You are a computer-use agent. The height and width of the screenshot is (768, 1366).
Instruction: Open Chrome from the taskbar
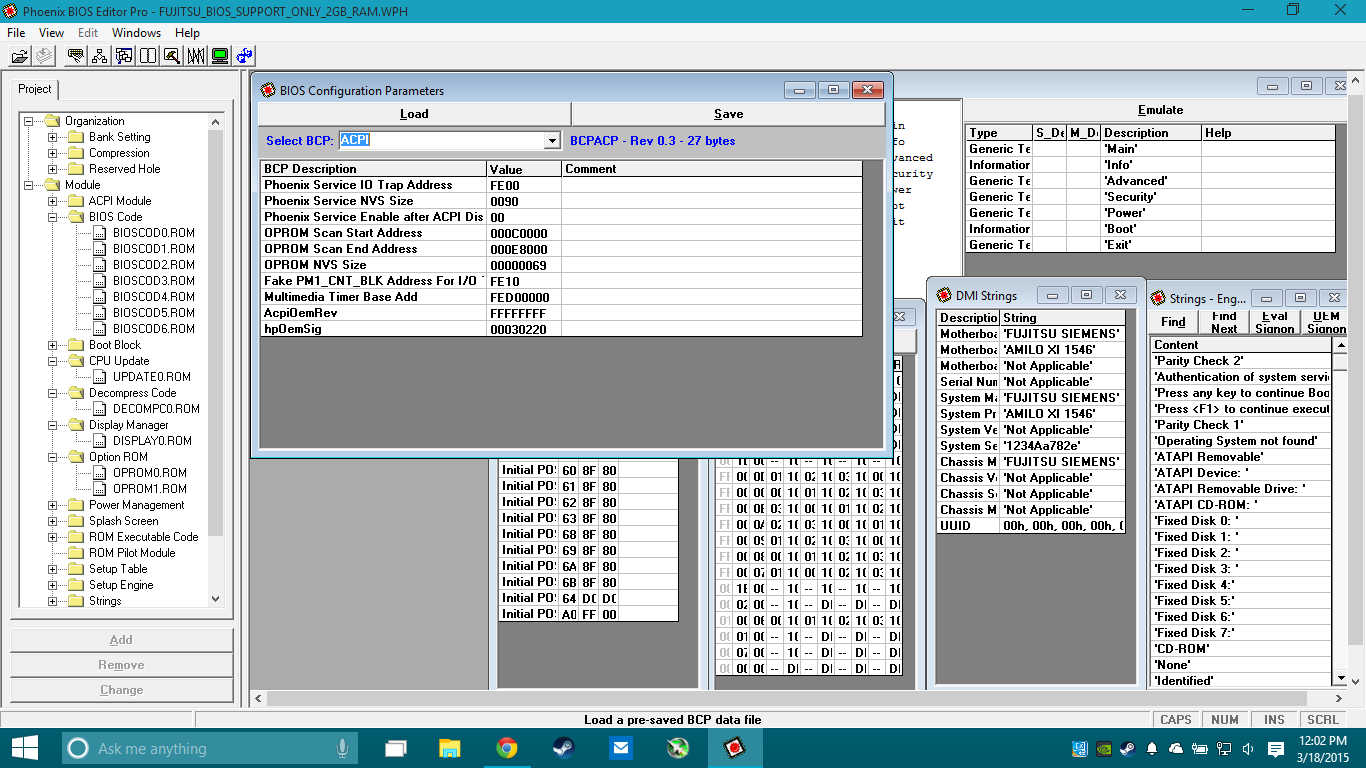pyautogui.click(x=507, y=747)
